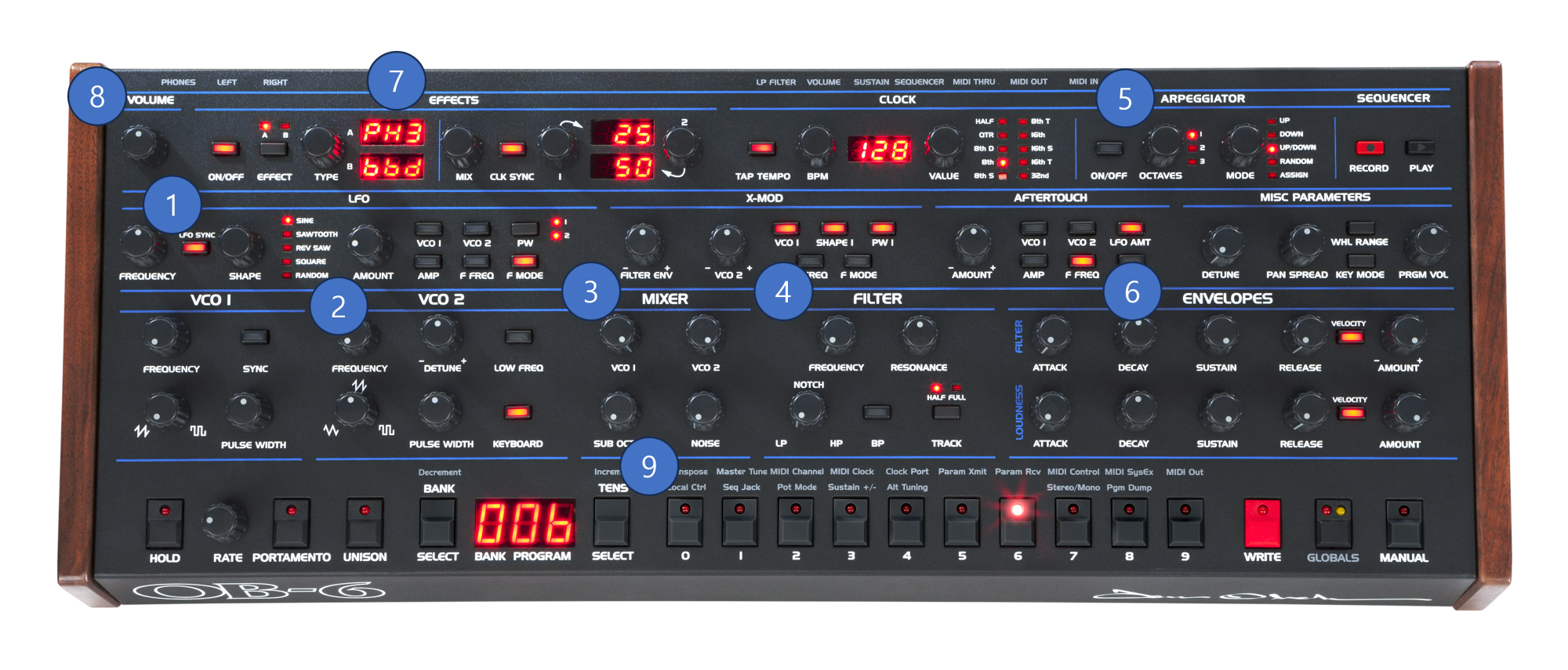Click the blue circle marker numbered 5
Image resolution: width=1568 pixels, height=670 pixels.
1124,99
